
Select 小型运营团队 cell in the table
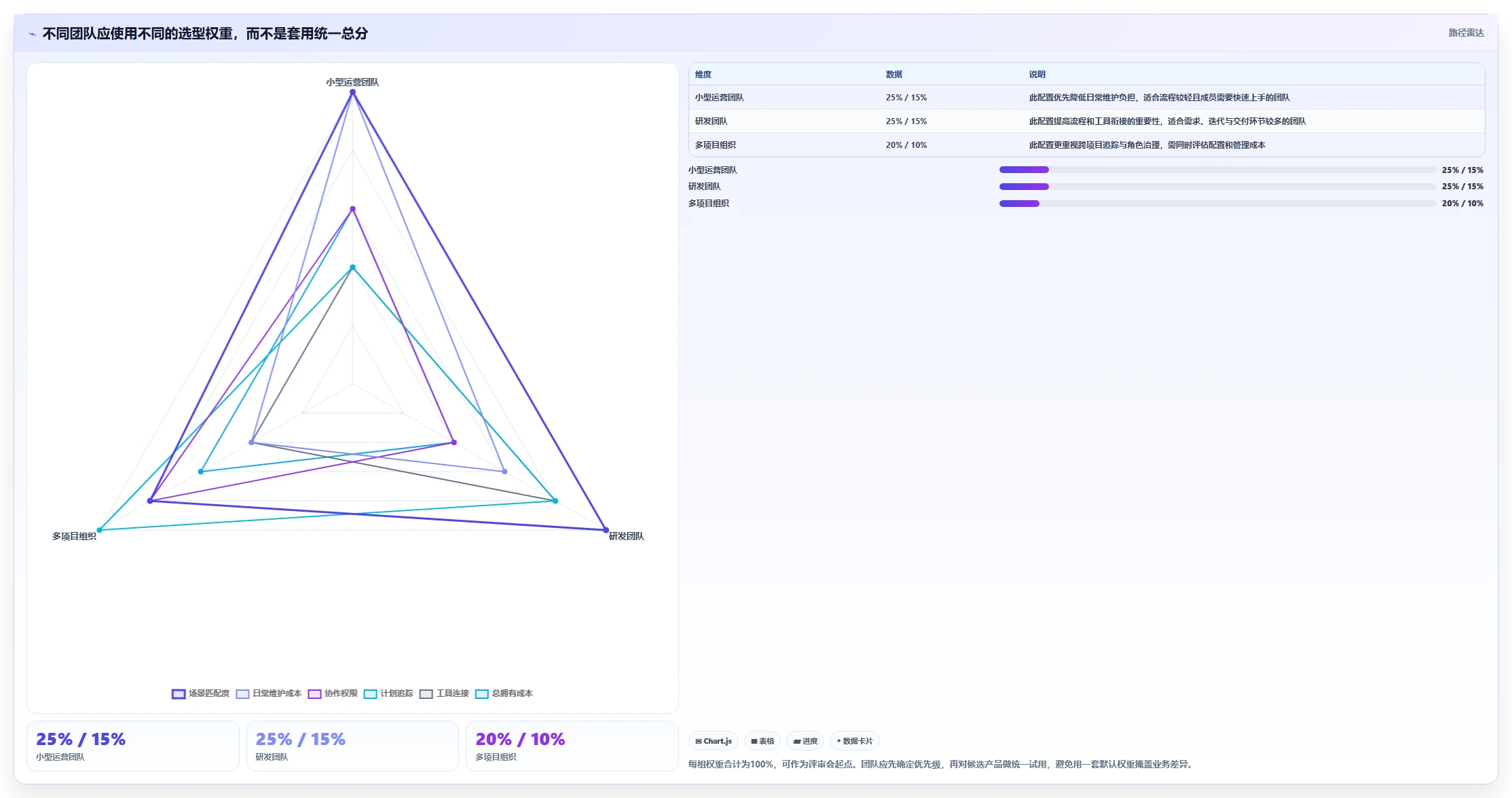click(720, 98)
